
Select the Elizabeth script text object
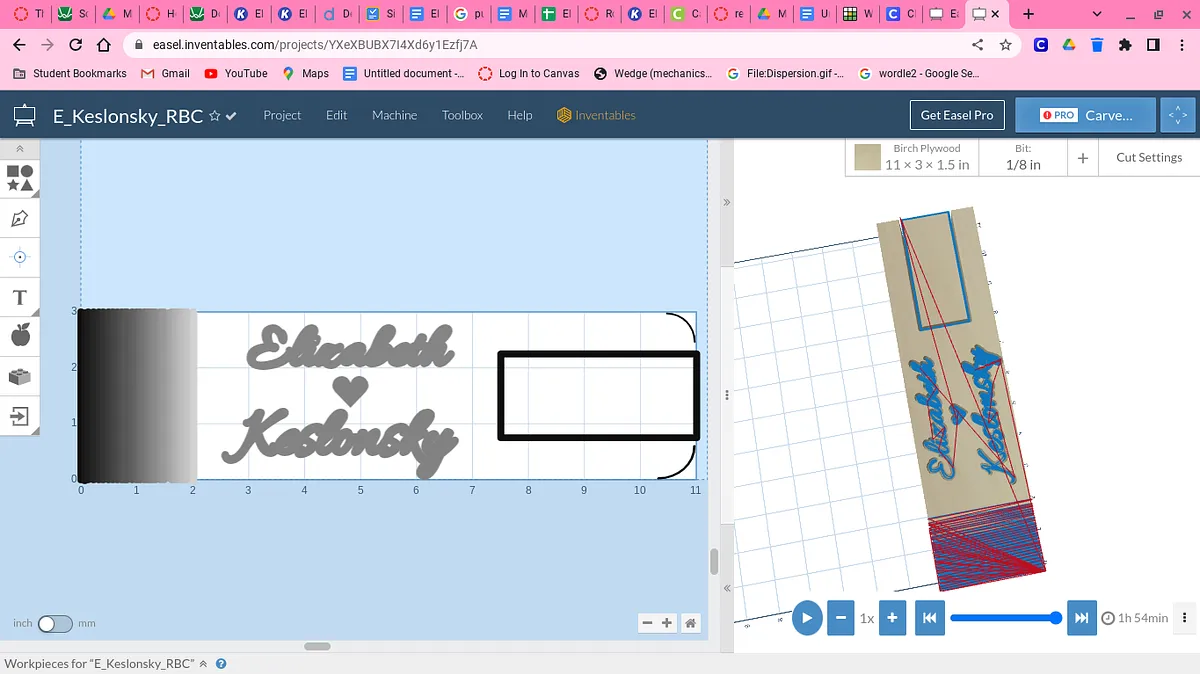point(350,348)
